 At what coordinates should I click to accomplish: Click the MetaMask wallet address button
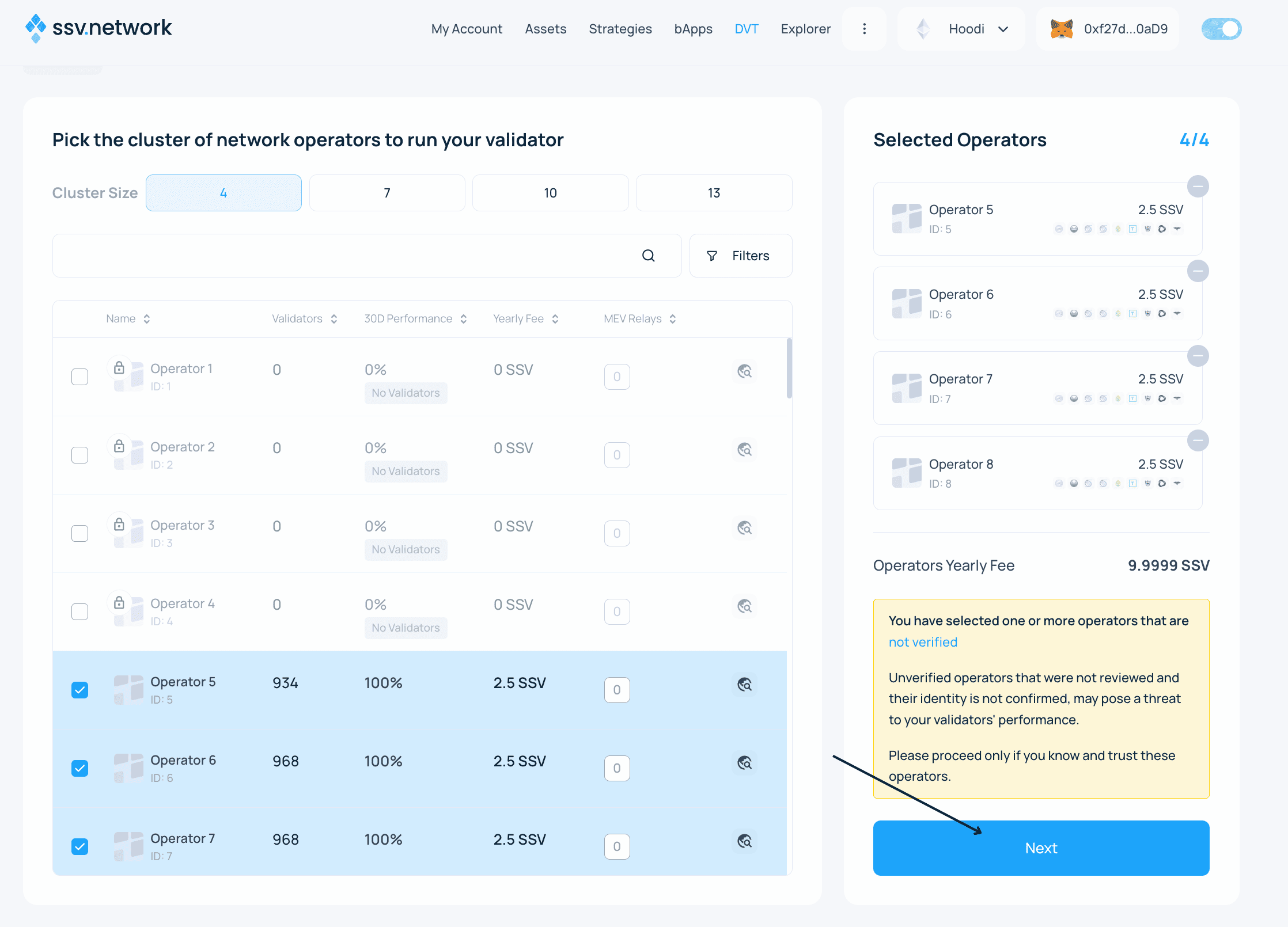click(1108, 29)
